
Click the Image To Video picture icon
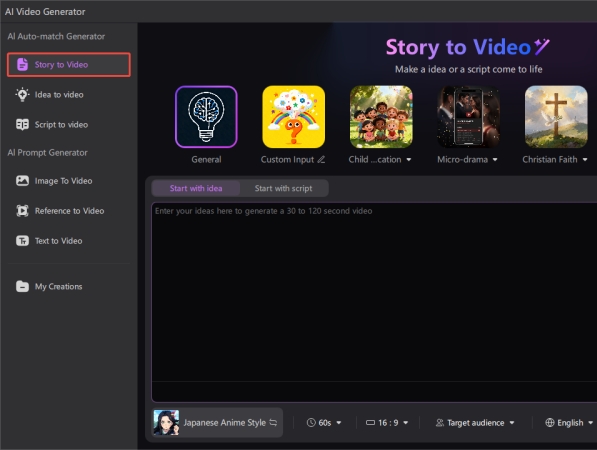(x=22, y=180)
